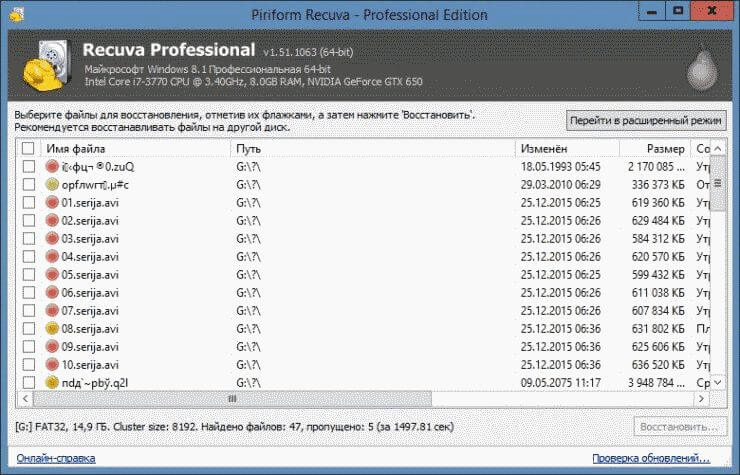Click the Piriform pear logo
The image size is (740, 475).
coord(702,70)
